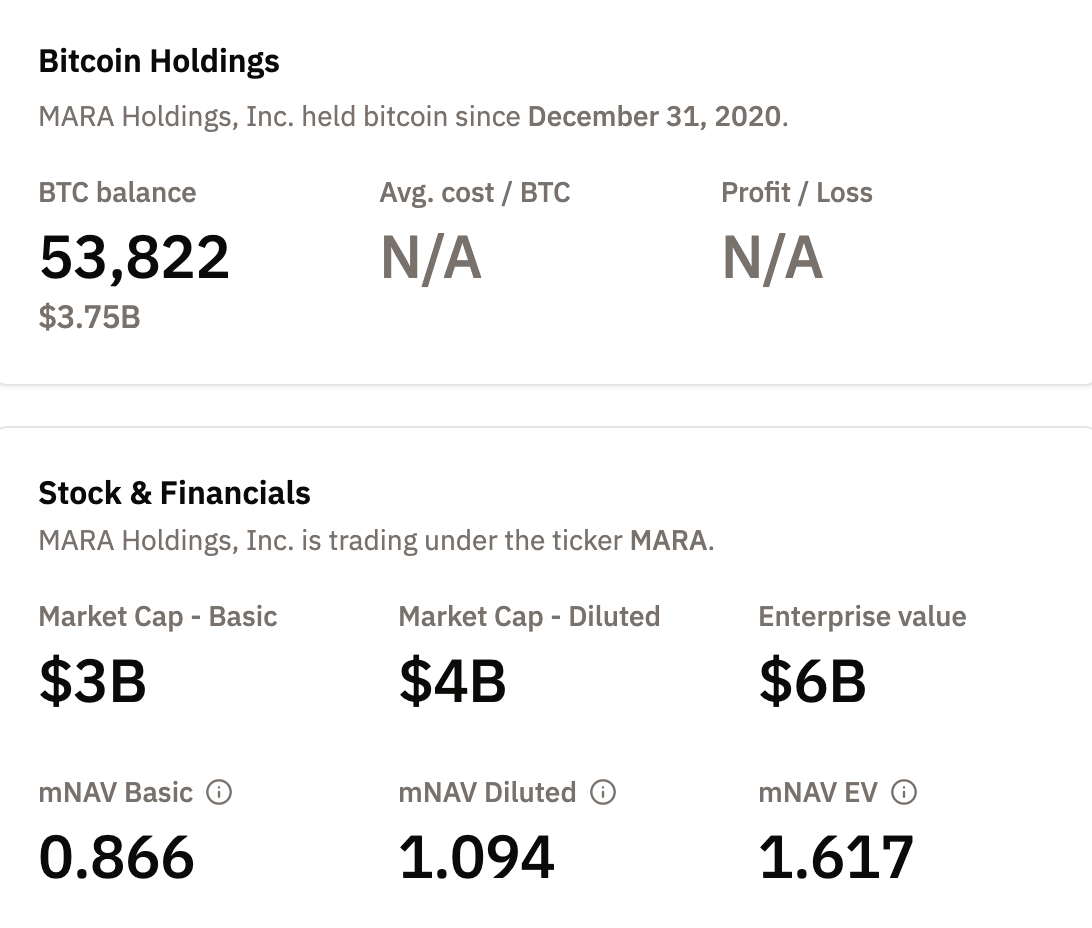Viewport: 1092px width, 928px height.
Task: Click the 1.617 mNAV EV value
Action: [836, 857]
